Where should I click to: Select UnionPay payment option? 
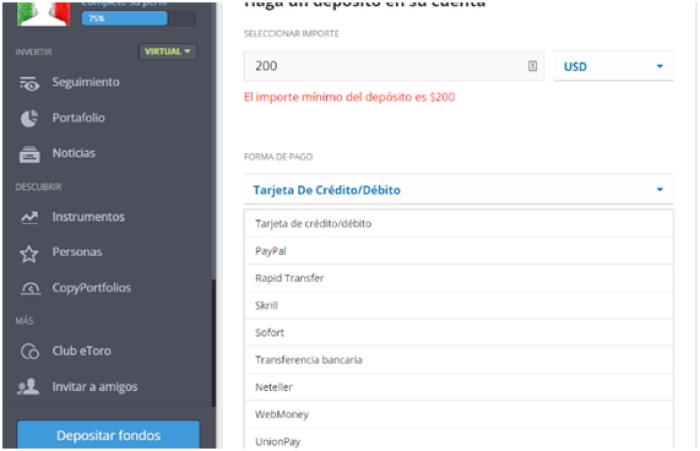point(458,439)
